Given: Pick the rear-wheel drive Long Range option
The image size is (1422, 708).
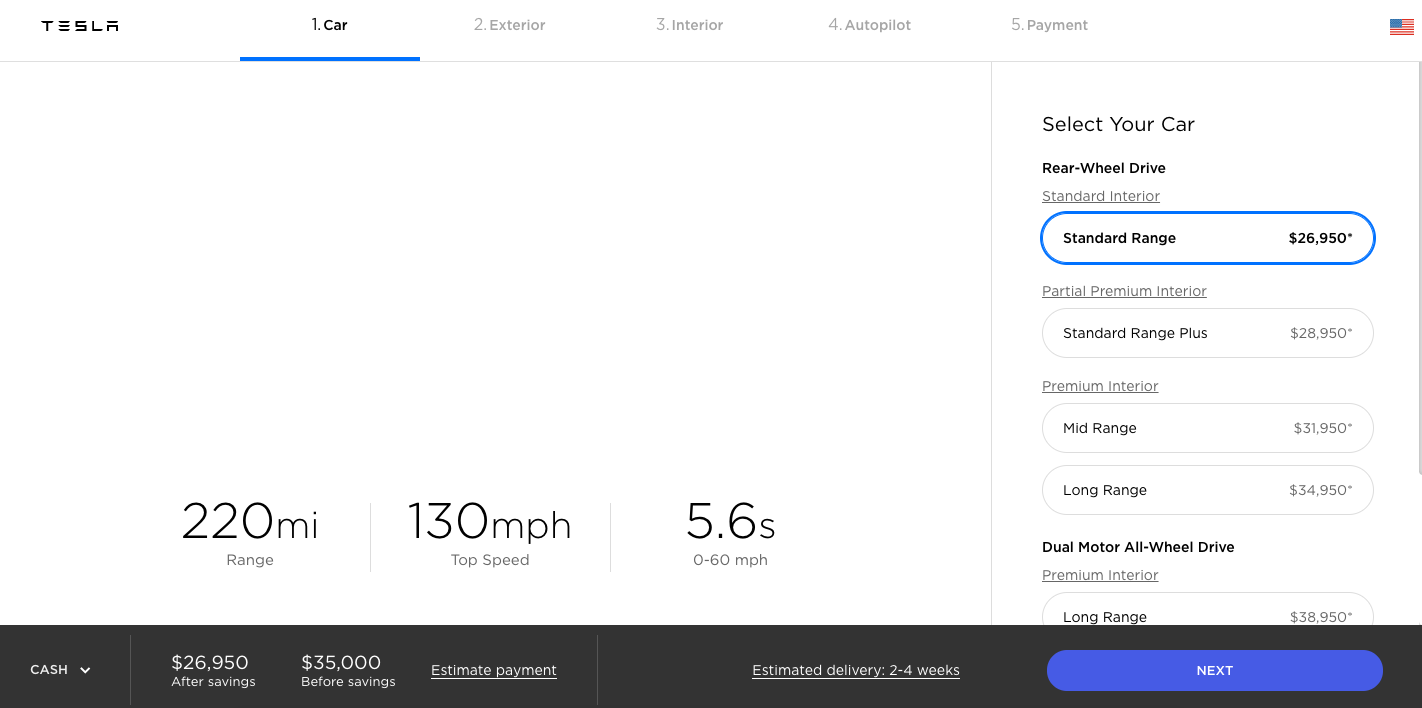Looking at the screenshot, I should pos(1208,490).
